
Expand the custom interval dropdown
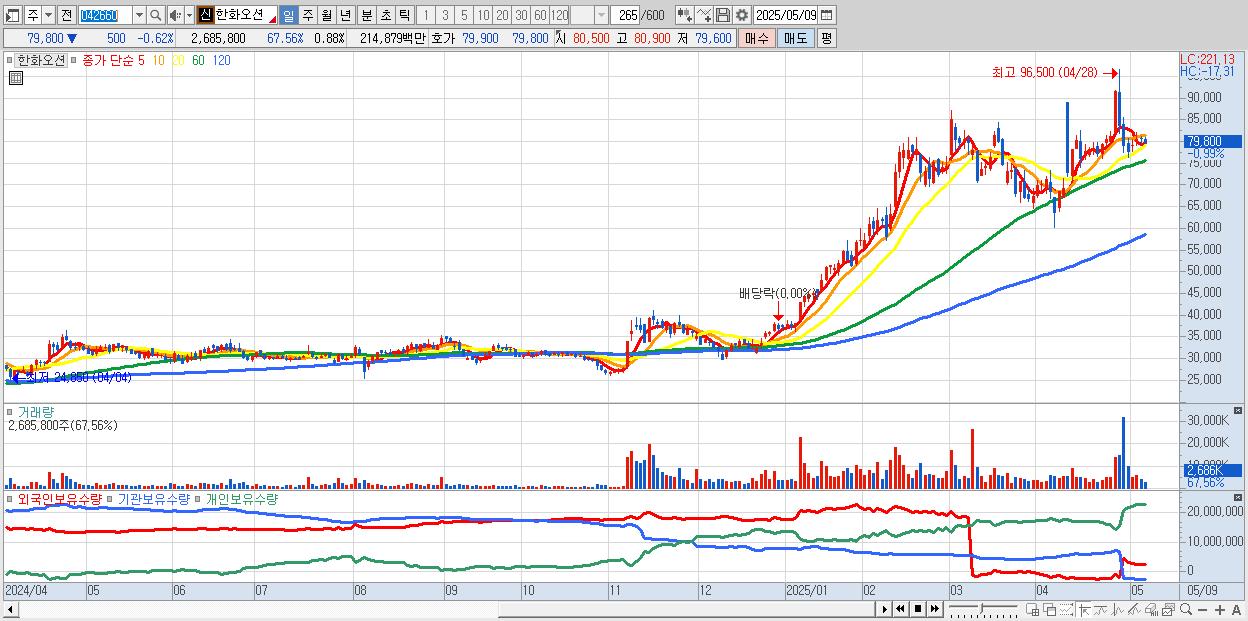pos(601,15)
